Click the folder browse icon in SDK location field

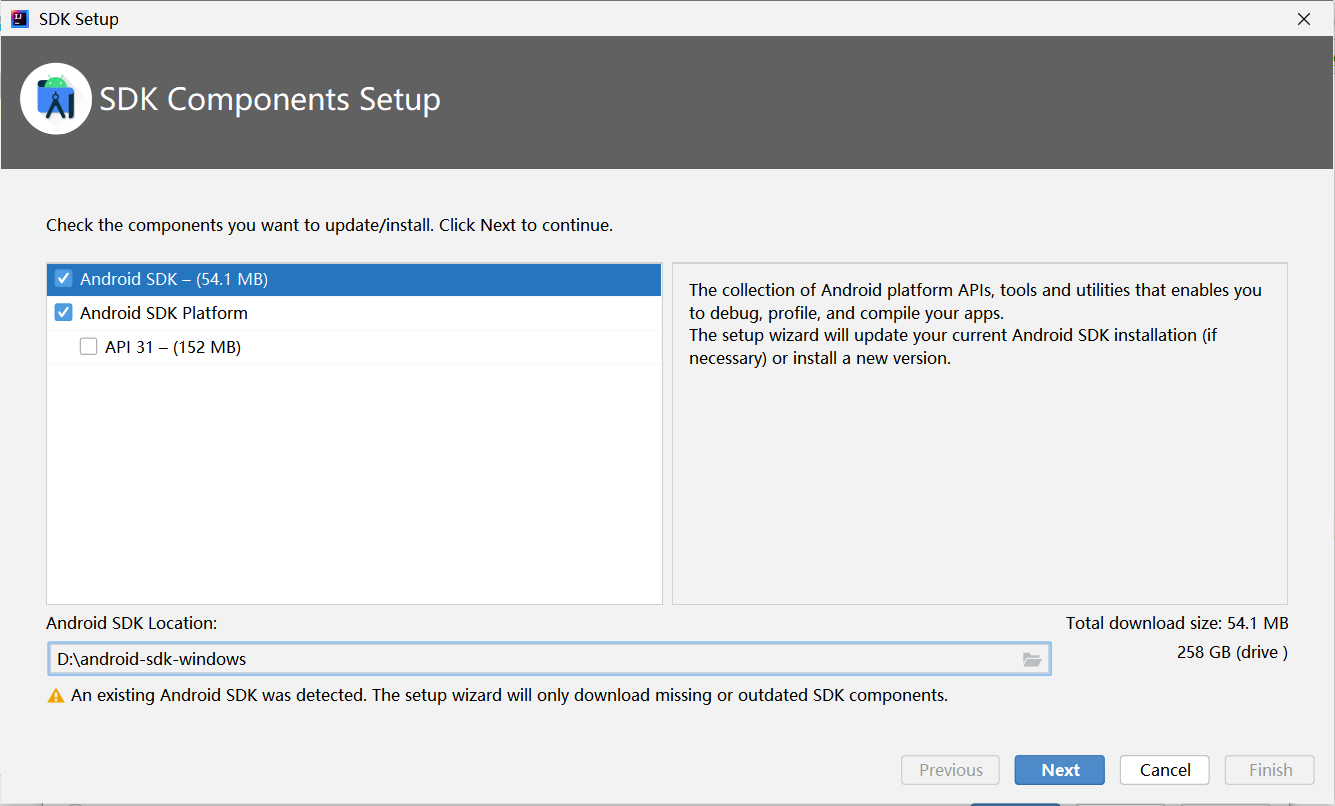point(1032,660)
